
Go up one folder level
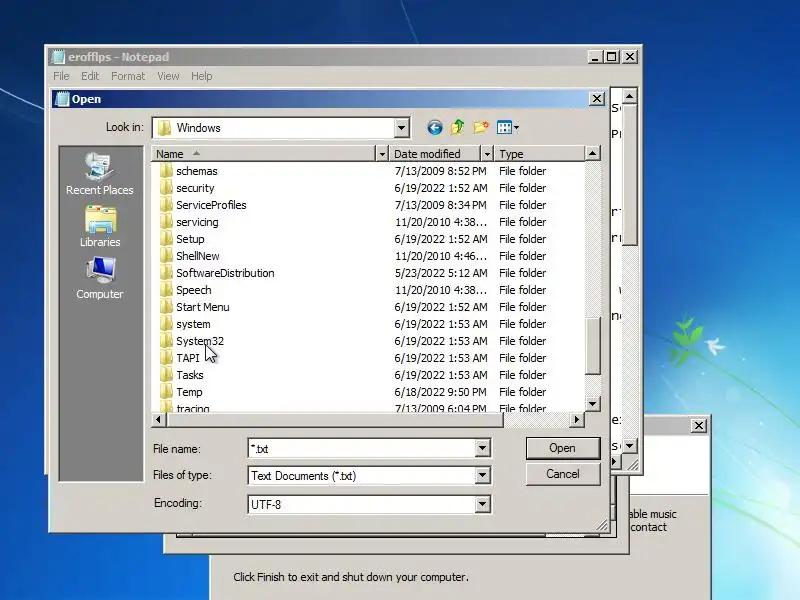[458, 127]
